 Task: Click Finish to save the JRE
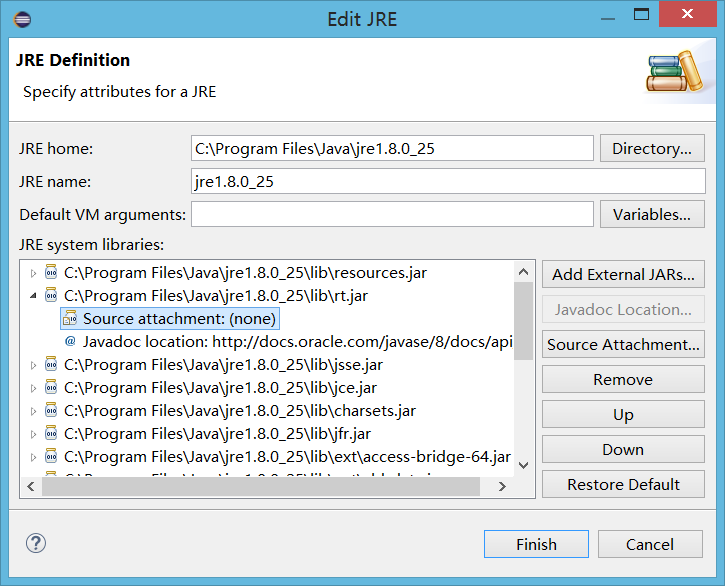click(x=536, y=544)
